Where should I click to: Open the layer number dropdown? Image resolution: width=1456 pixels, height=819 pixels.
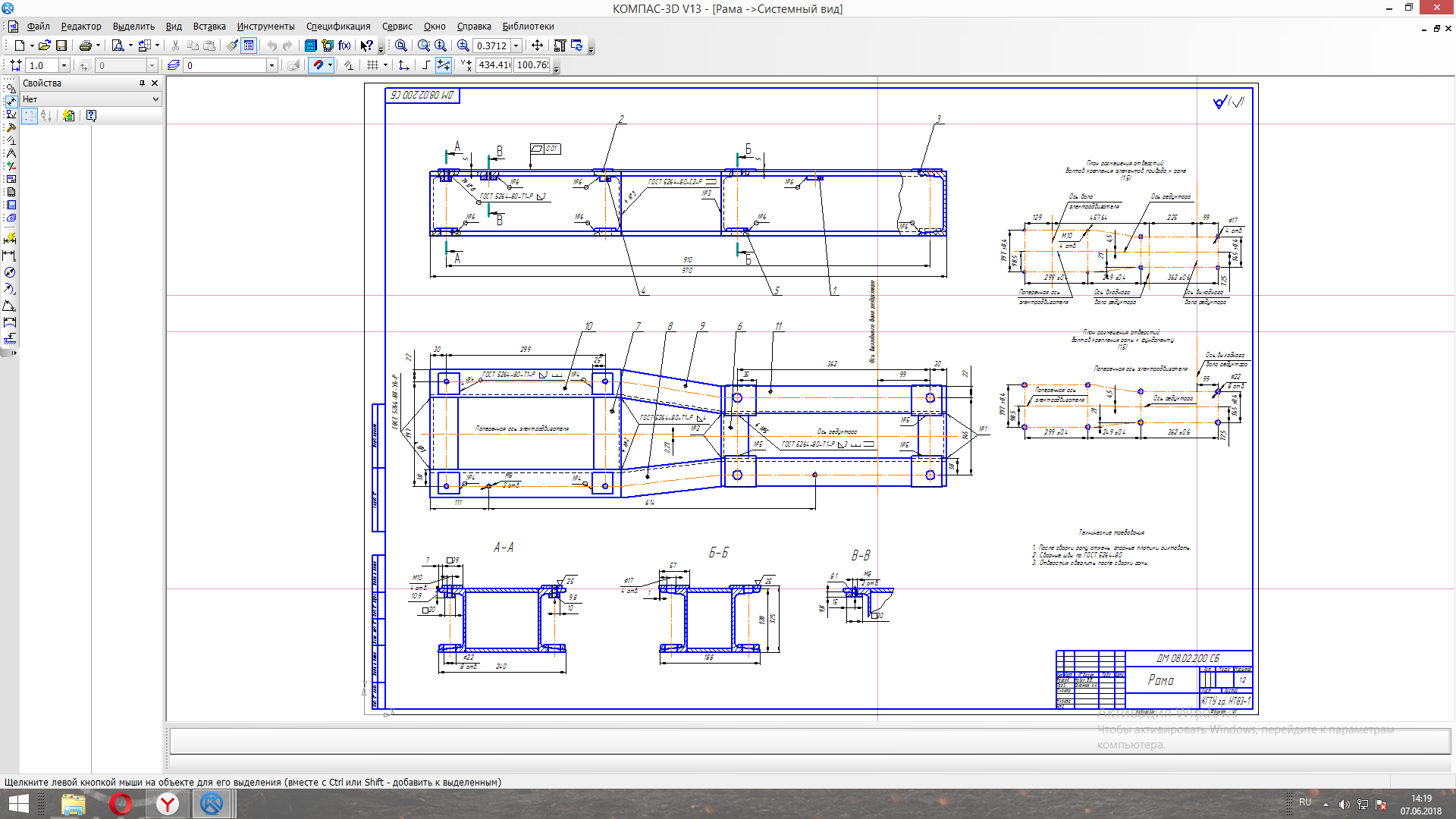(x=271, y=65)
